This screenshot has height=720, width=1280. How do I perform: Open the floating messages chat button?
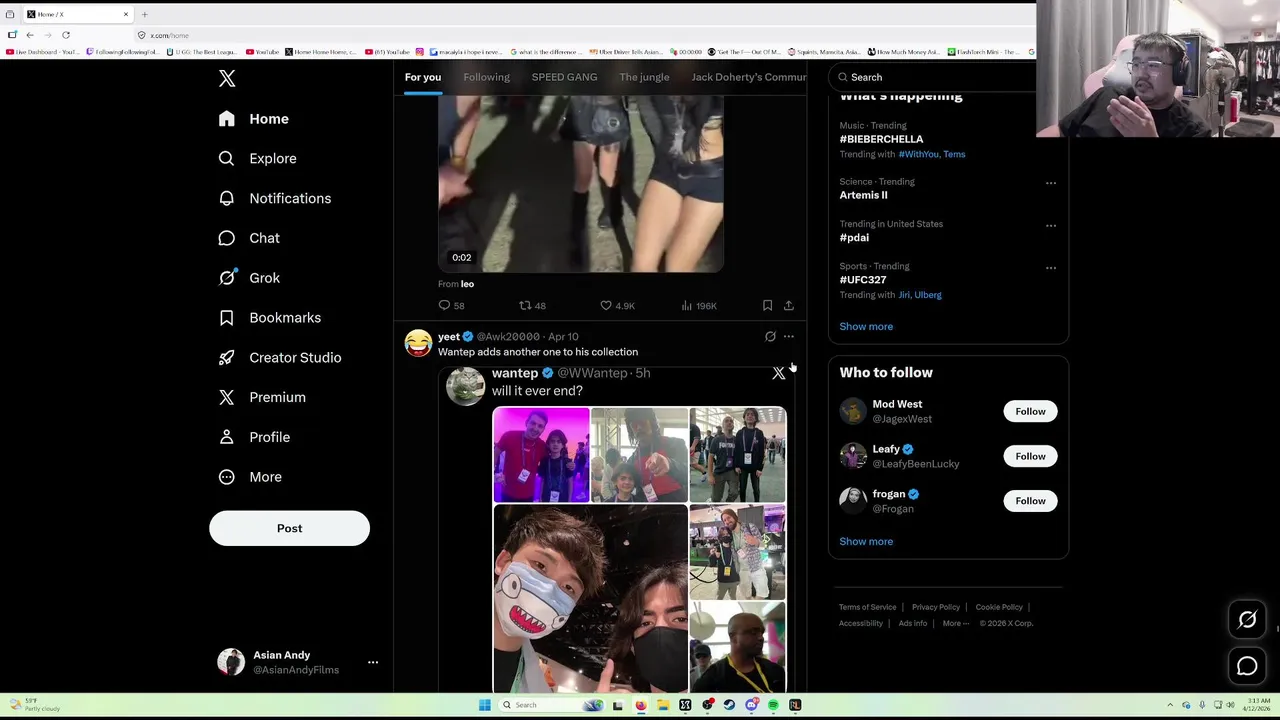(x=1247, y=666)
